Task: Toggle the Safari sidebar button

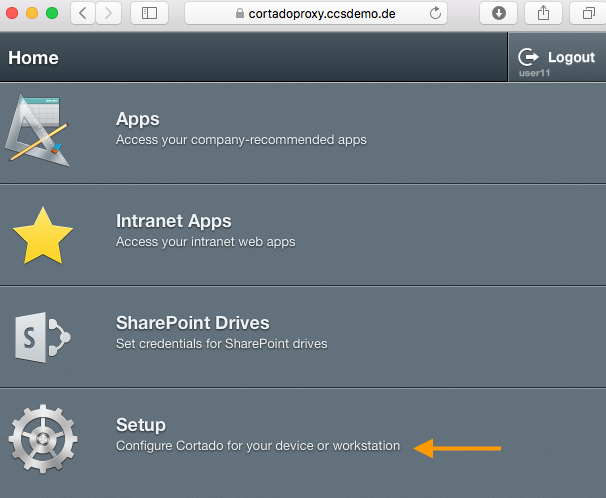Action: [x=149, y=13]
